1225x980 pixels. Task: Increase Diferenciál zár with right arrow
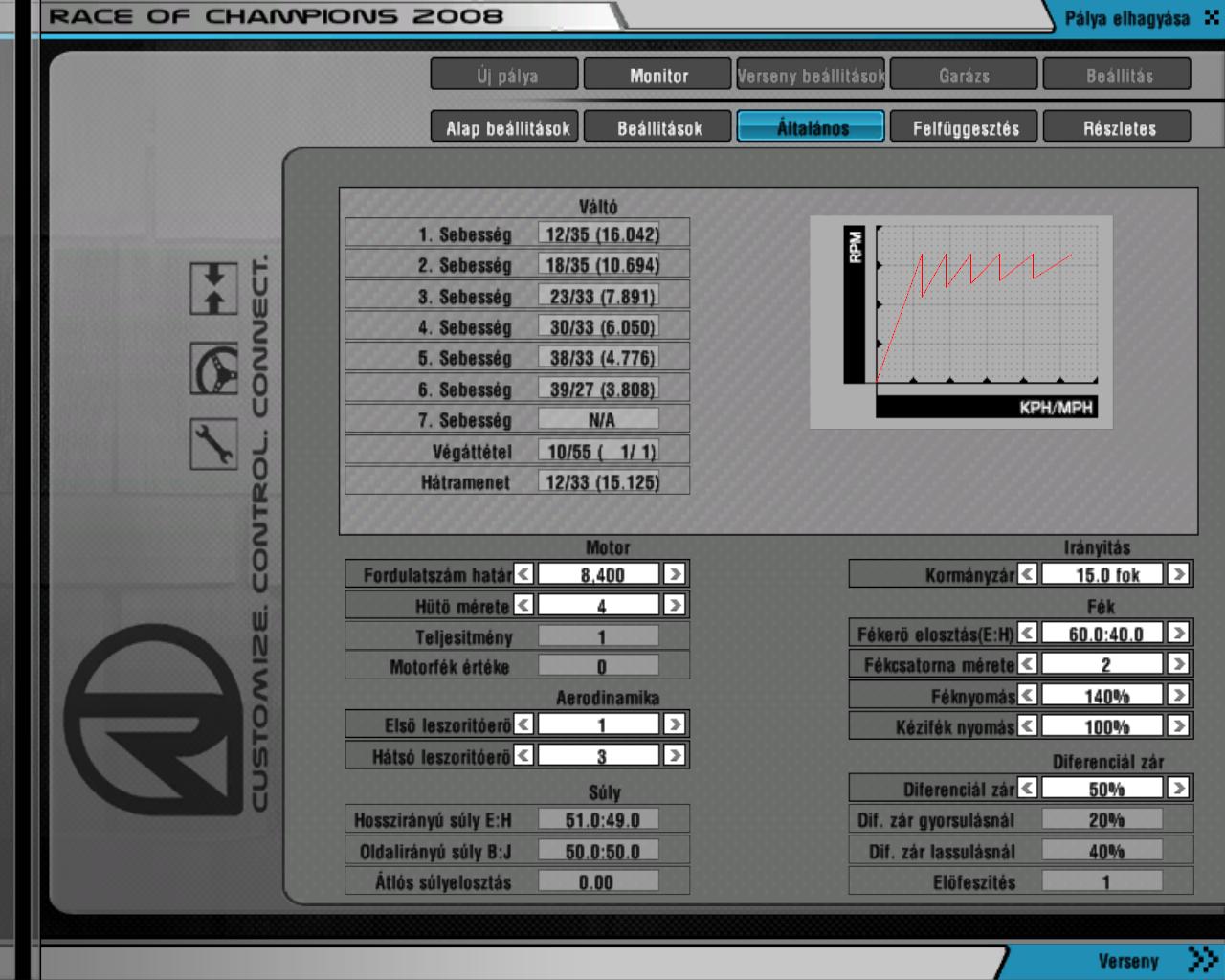pos(1179,788)
